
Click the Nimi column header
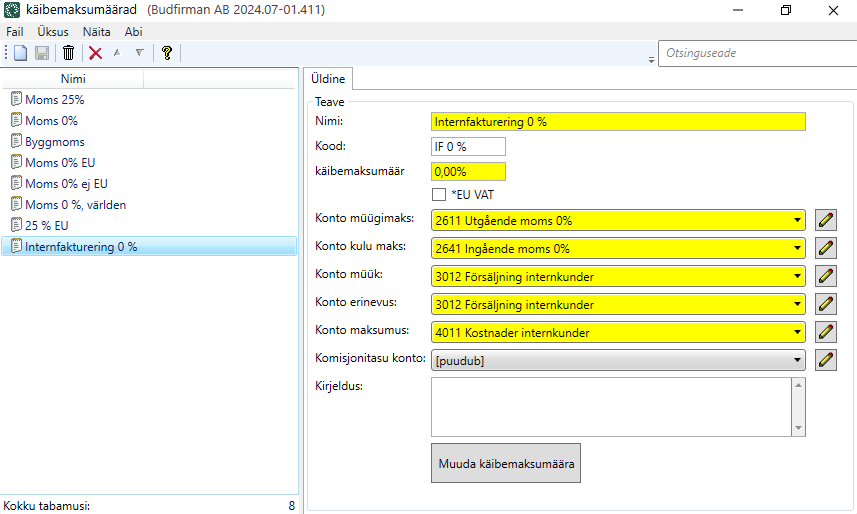(73, 79)
